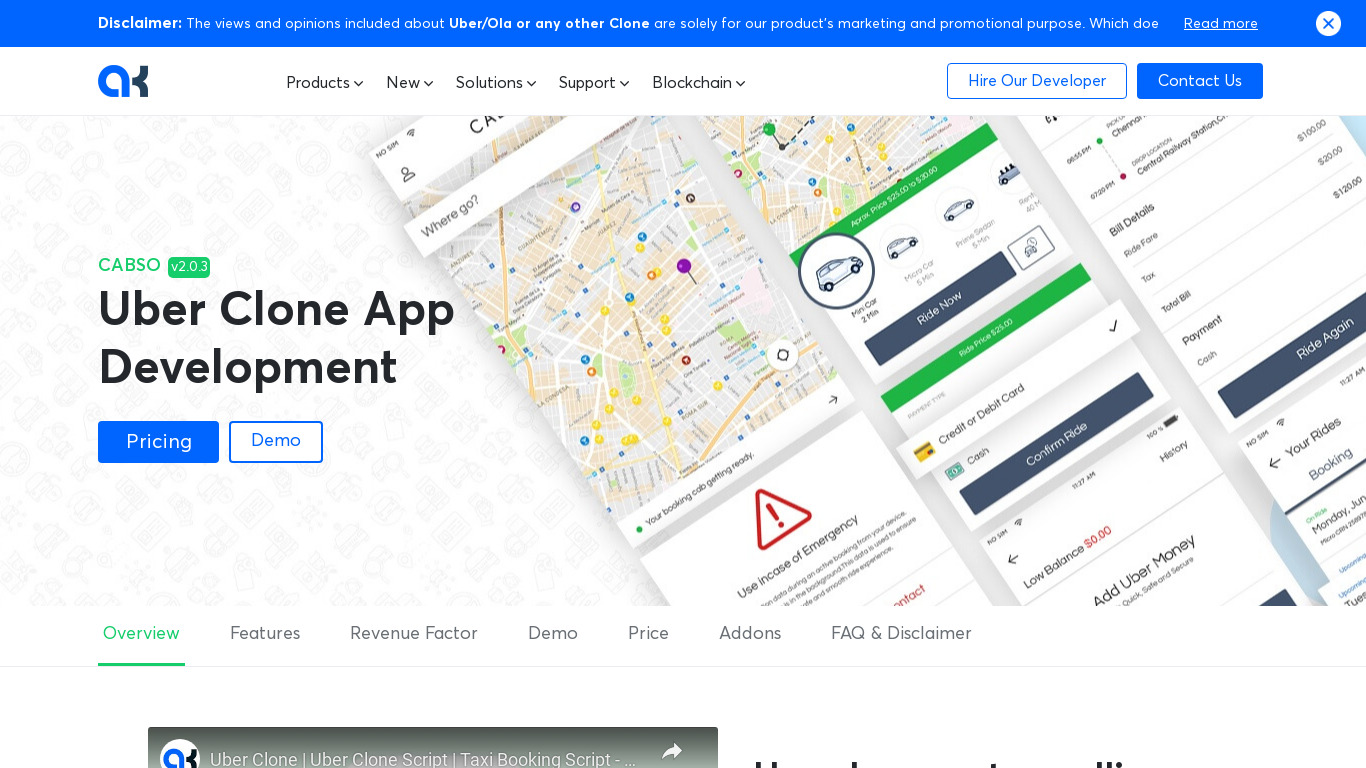Close the disclaimer banner
The image size is (1366, 768).
pos(1328,23)
